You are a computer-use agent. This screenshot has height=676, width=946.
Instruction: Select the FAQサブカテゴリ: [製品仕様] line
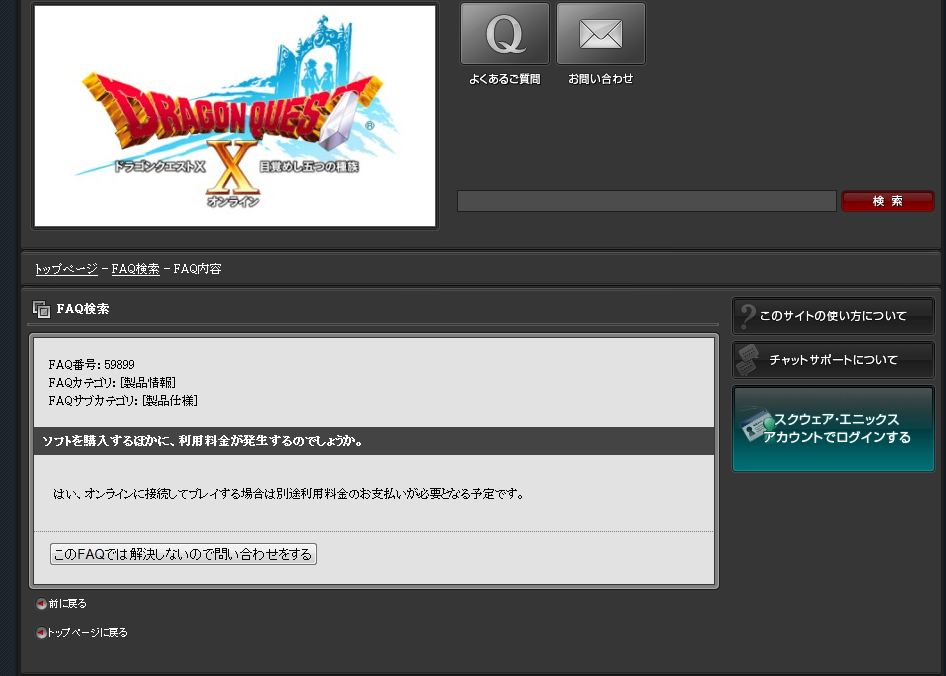tap(123, 401)
